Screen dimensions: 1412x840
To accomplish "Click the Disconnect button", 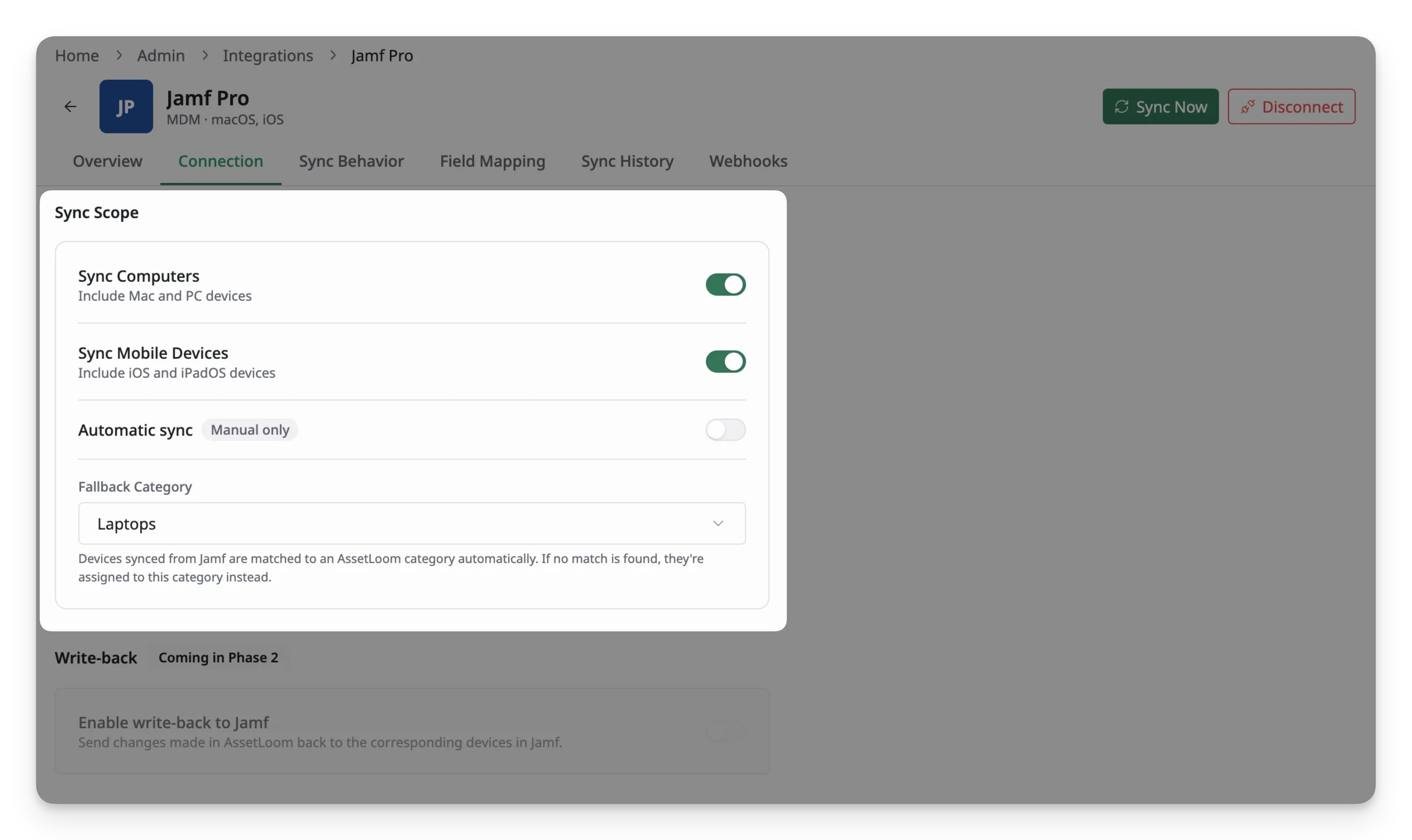I will pos(1291,107).
